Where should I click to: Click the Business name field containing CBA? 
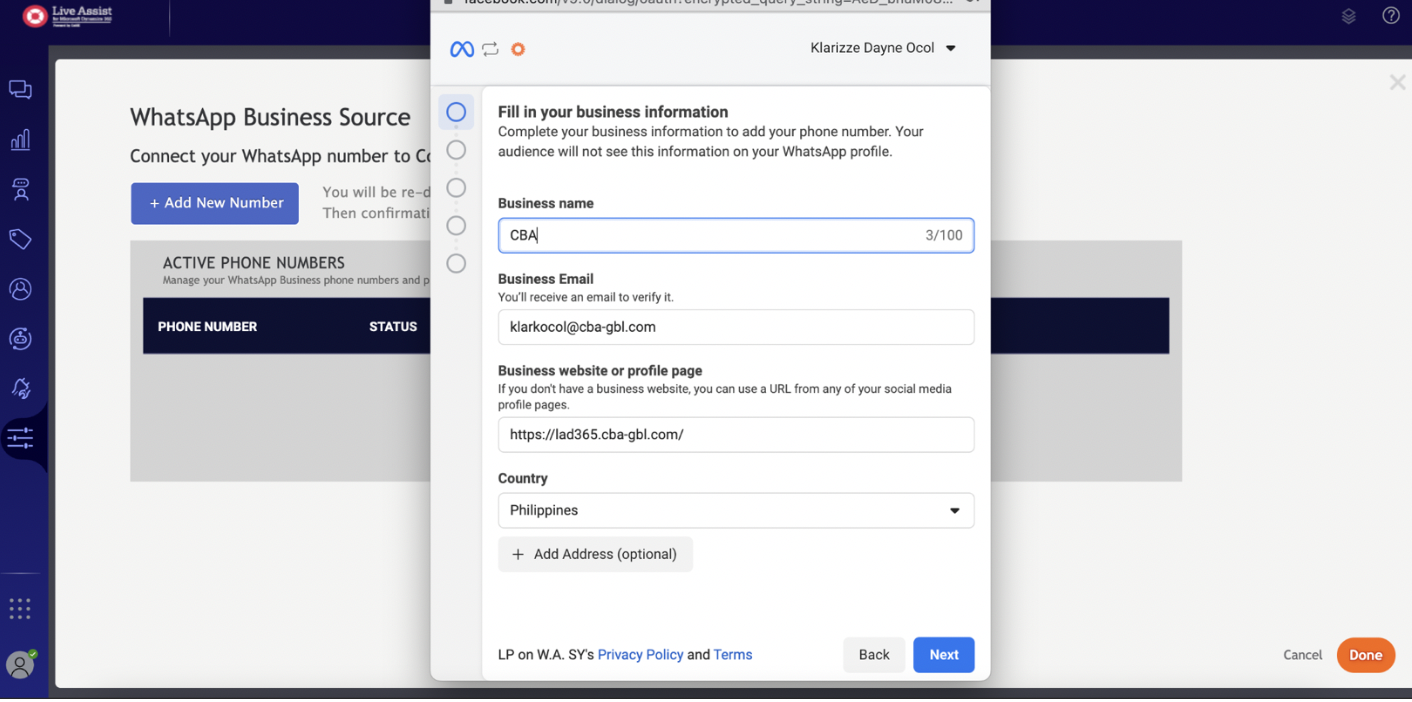(736, 236)
